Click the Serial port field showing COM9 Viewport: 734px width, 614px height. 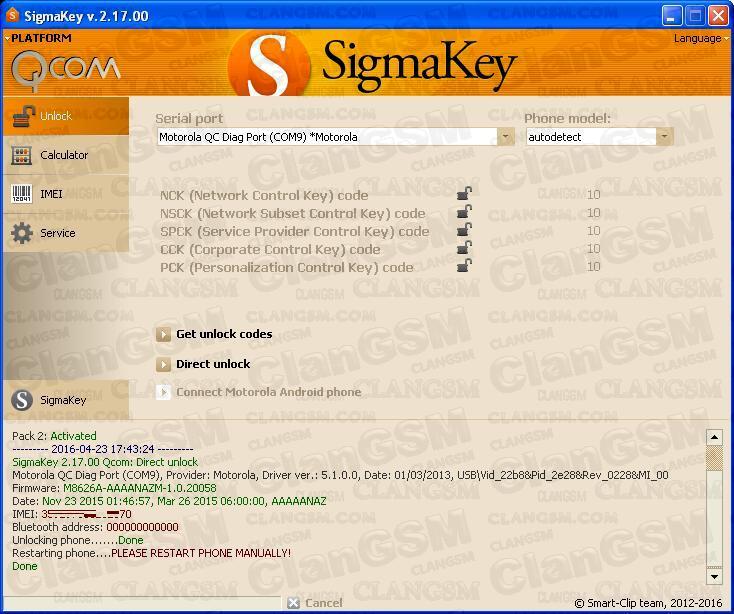tap(336, 137)
